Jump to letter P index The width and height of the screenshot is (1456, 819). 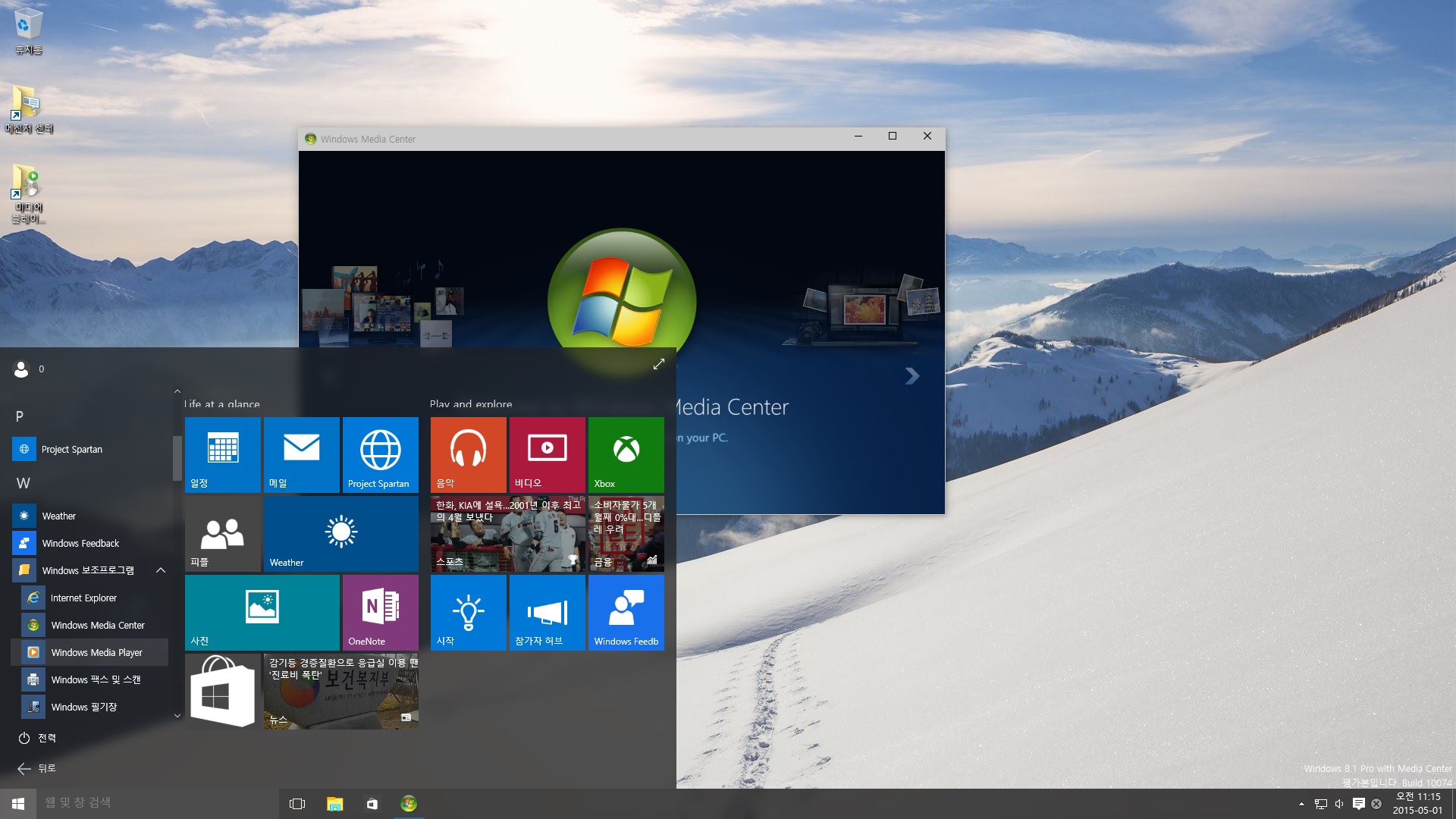click(x=20, y=416)
